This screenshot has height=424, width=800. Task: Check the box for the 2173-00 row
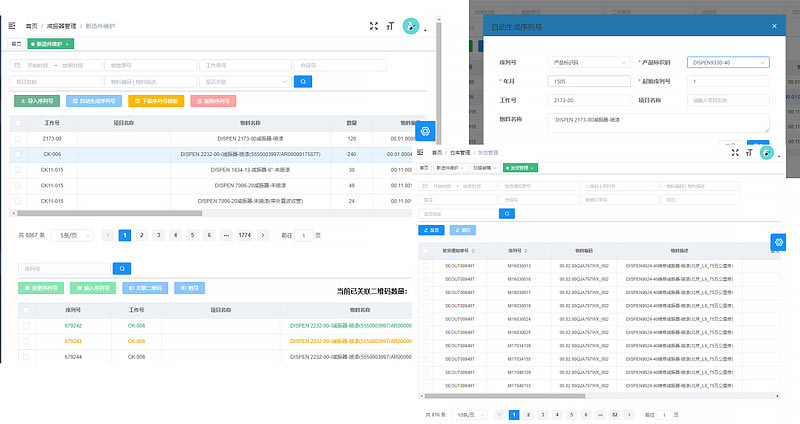click(17, 138)
